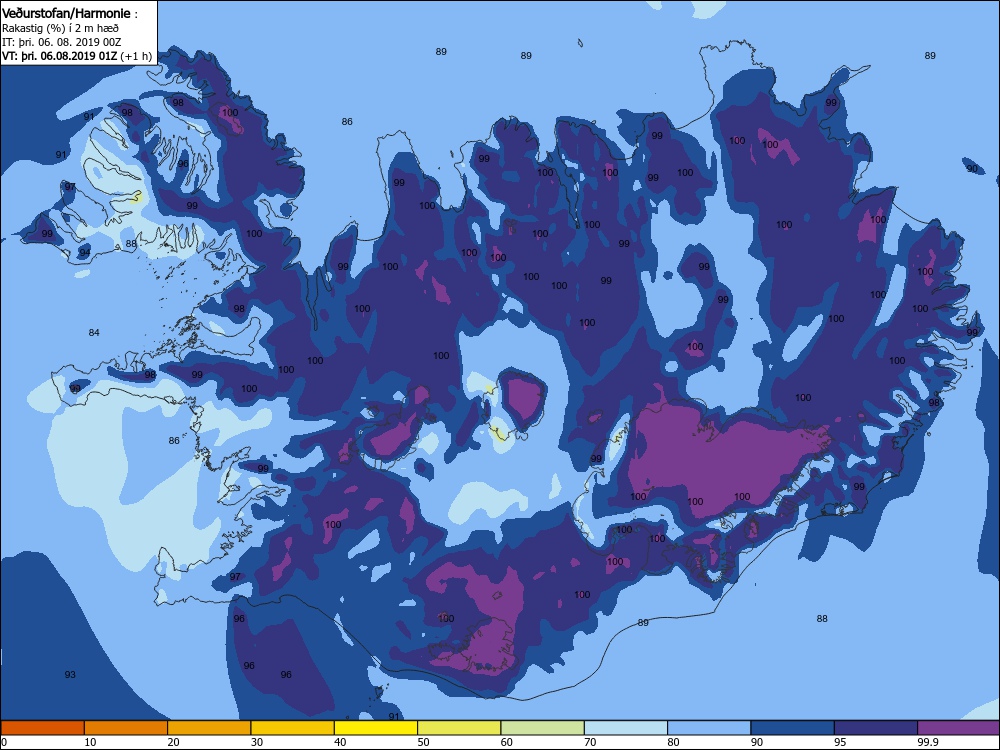Select the amber 20–30 legend swatch

(209, 728)
